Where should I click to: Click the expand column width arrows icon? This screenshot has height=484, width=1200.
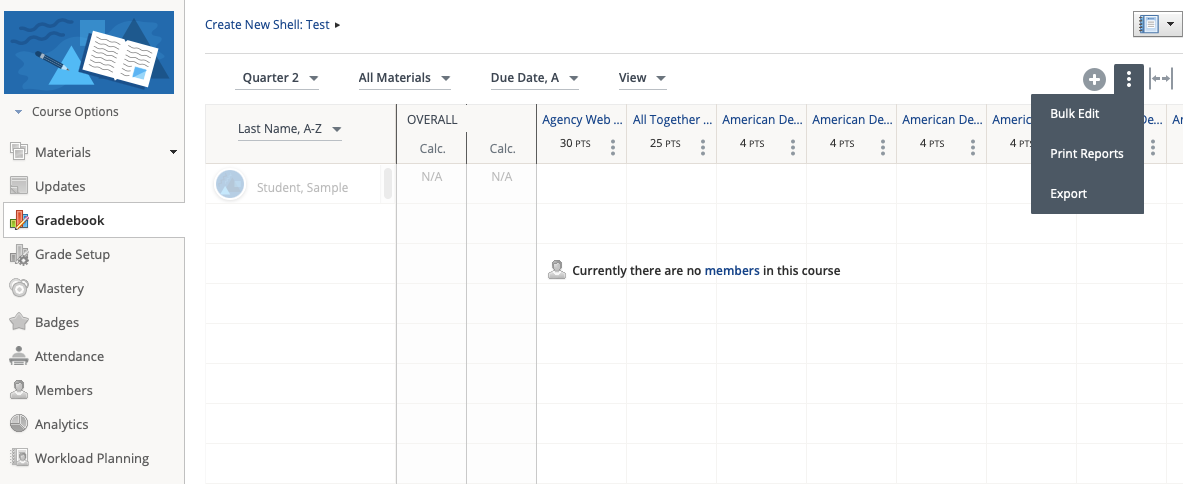(1161, 79)
